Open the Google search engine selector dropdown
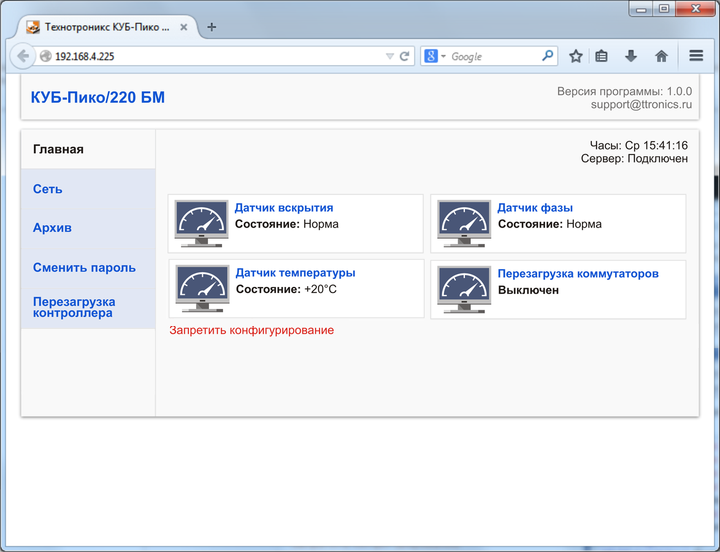 (x=435, y=57)
